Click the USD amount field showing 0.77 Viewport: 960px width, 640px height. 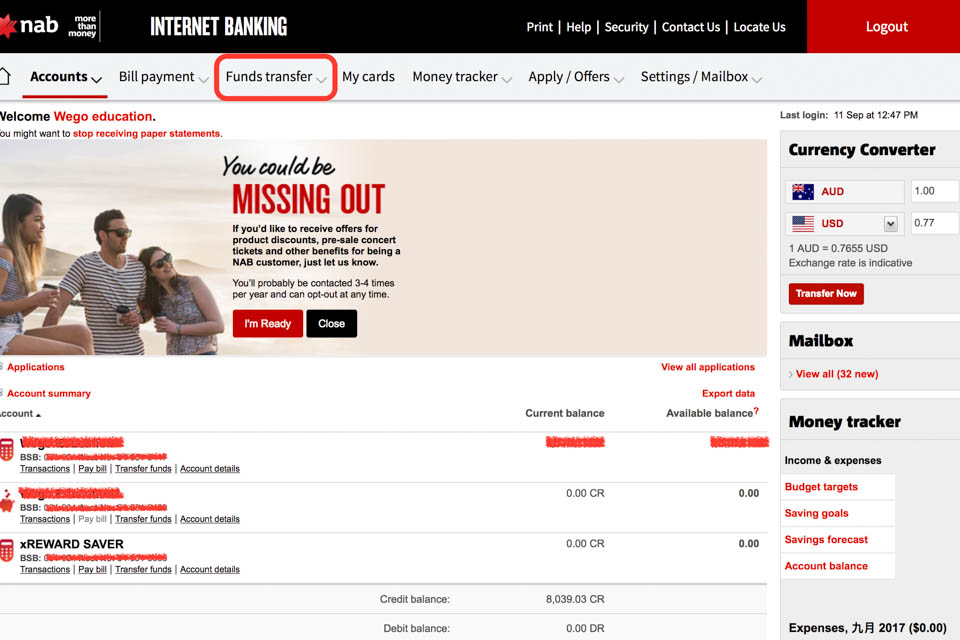coord(934,223)
